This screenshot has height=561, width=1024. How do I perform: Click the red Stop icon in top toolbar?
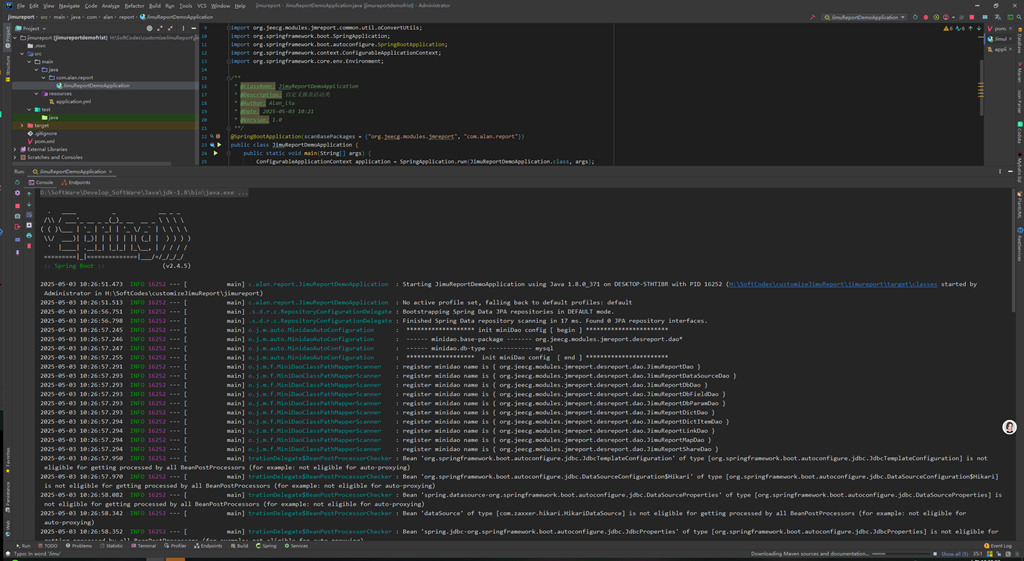tap(972, 17)
